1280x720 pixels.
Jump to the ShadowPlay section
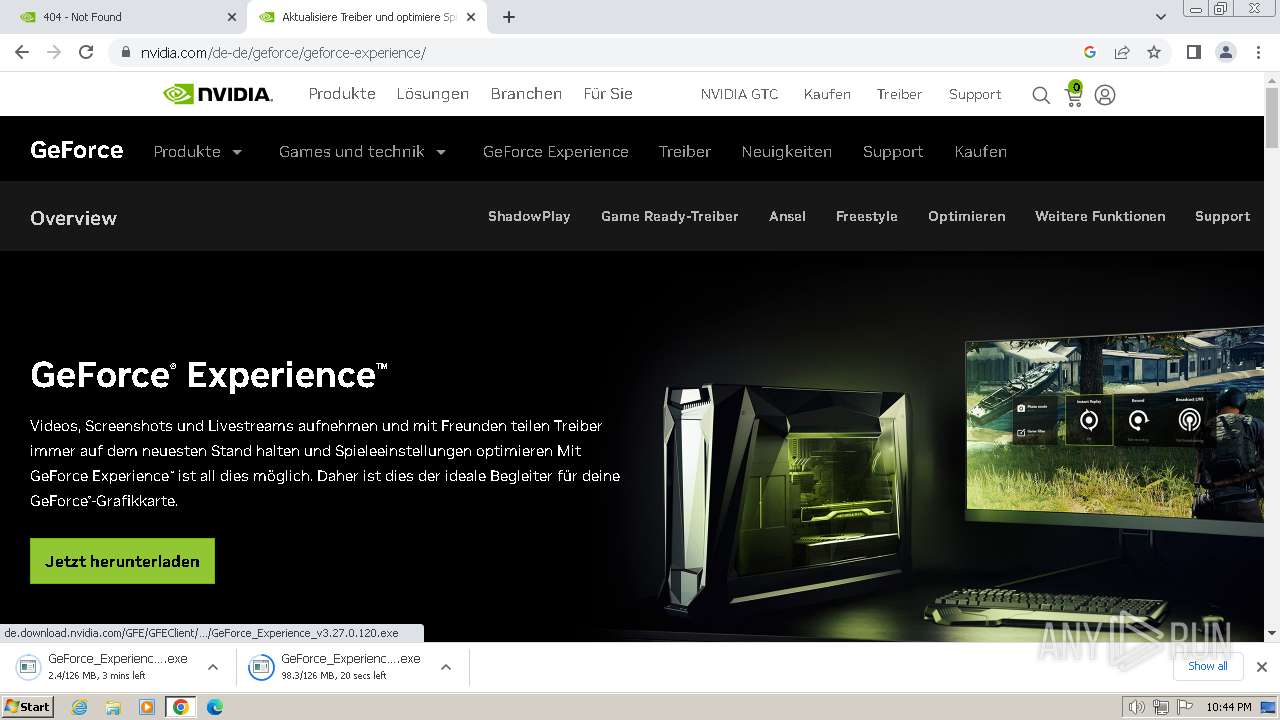[529, 216]
